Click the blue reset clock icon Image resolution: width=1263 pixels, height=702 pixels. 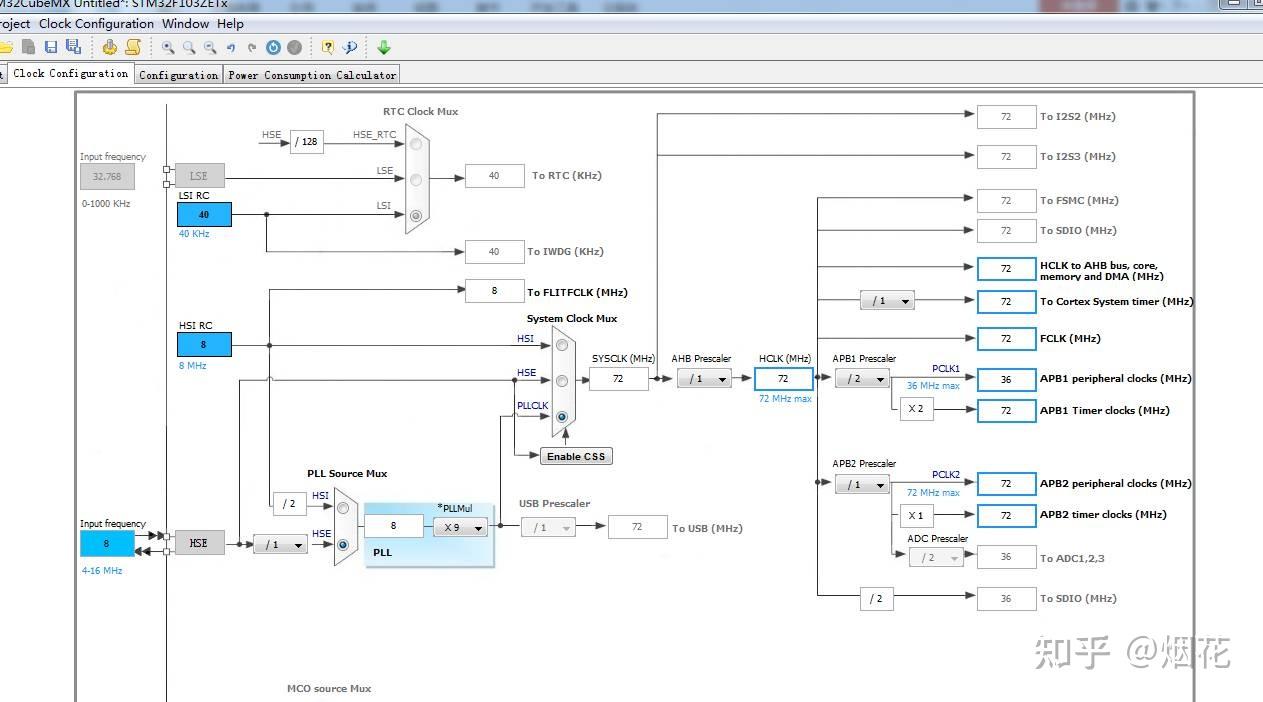273,47
